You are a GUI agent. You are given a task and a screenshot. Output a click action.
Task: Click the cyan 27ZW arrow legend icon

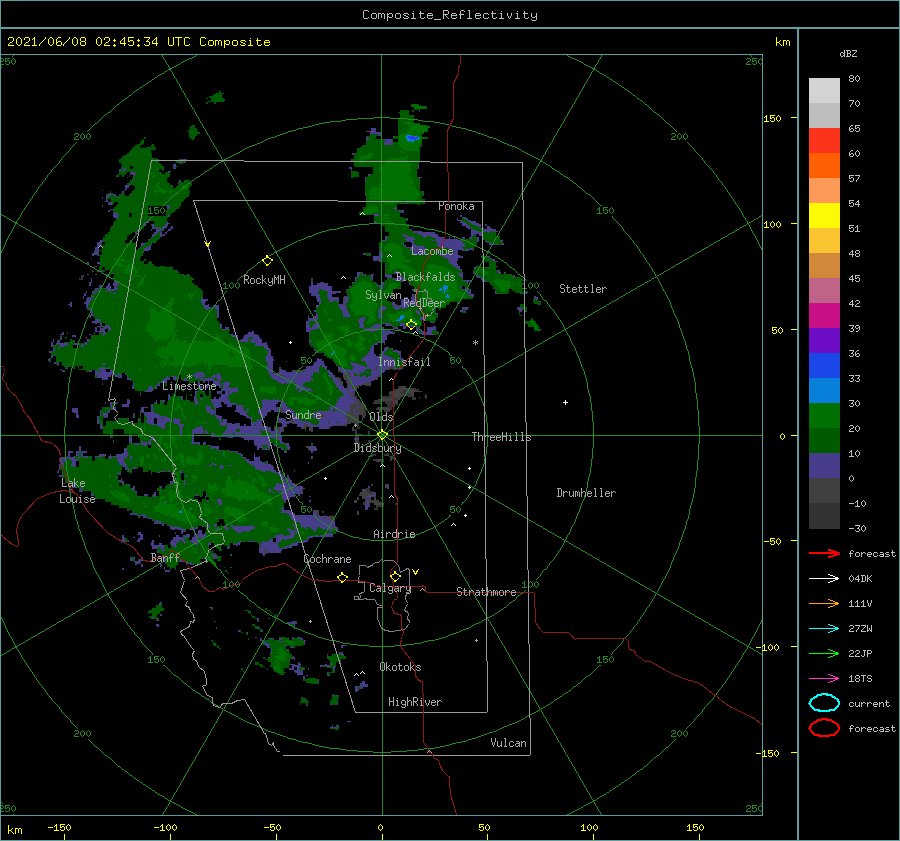point(824,629)
